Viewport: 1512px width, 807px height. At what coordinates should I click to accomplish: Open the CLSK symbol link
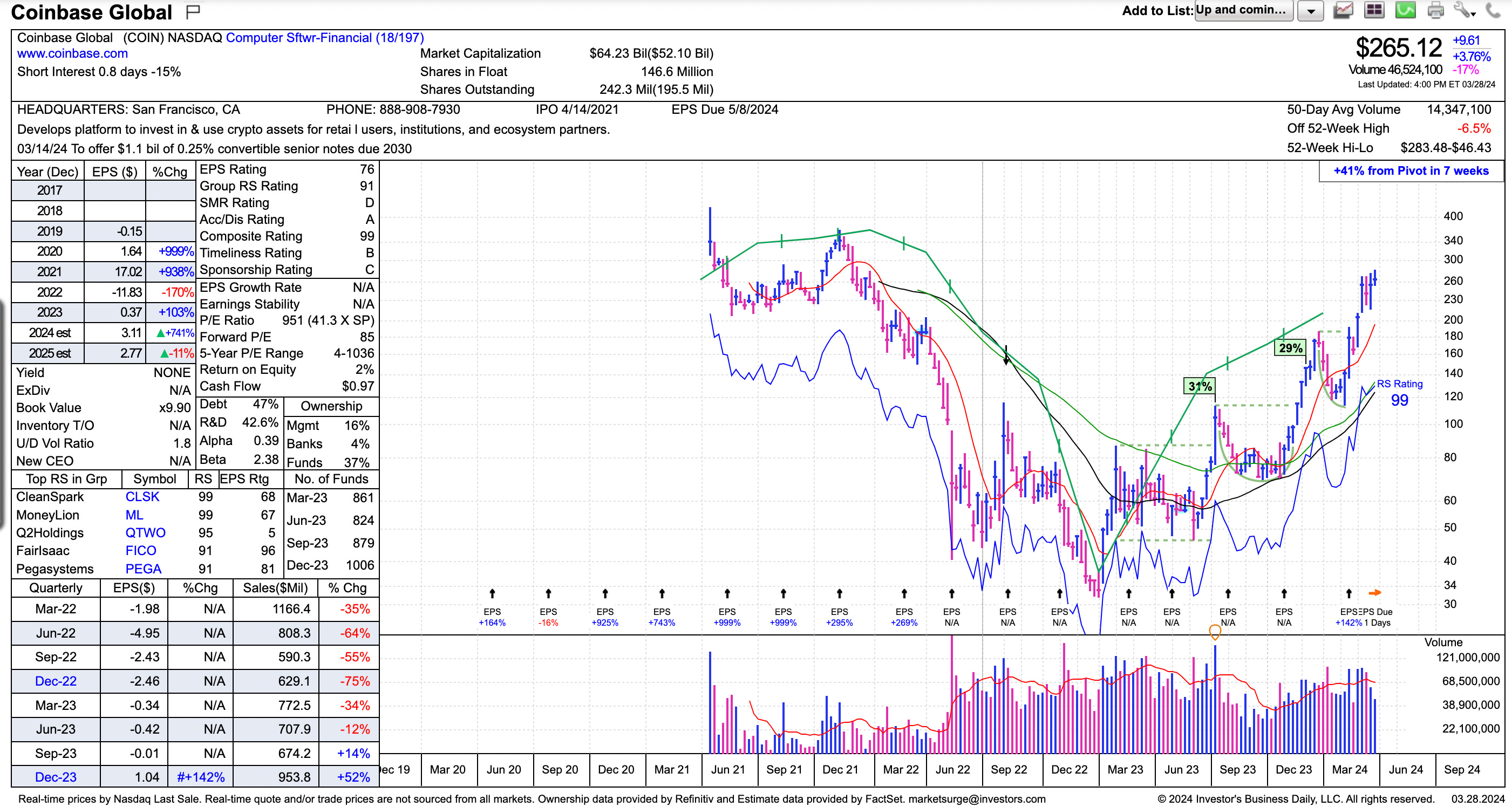(142, 496)
